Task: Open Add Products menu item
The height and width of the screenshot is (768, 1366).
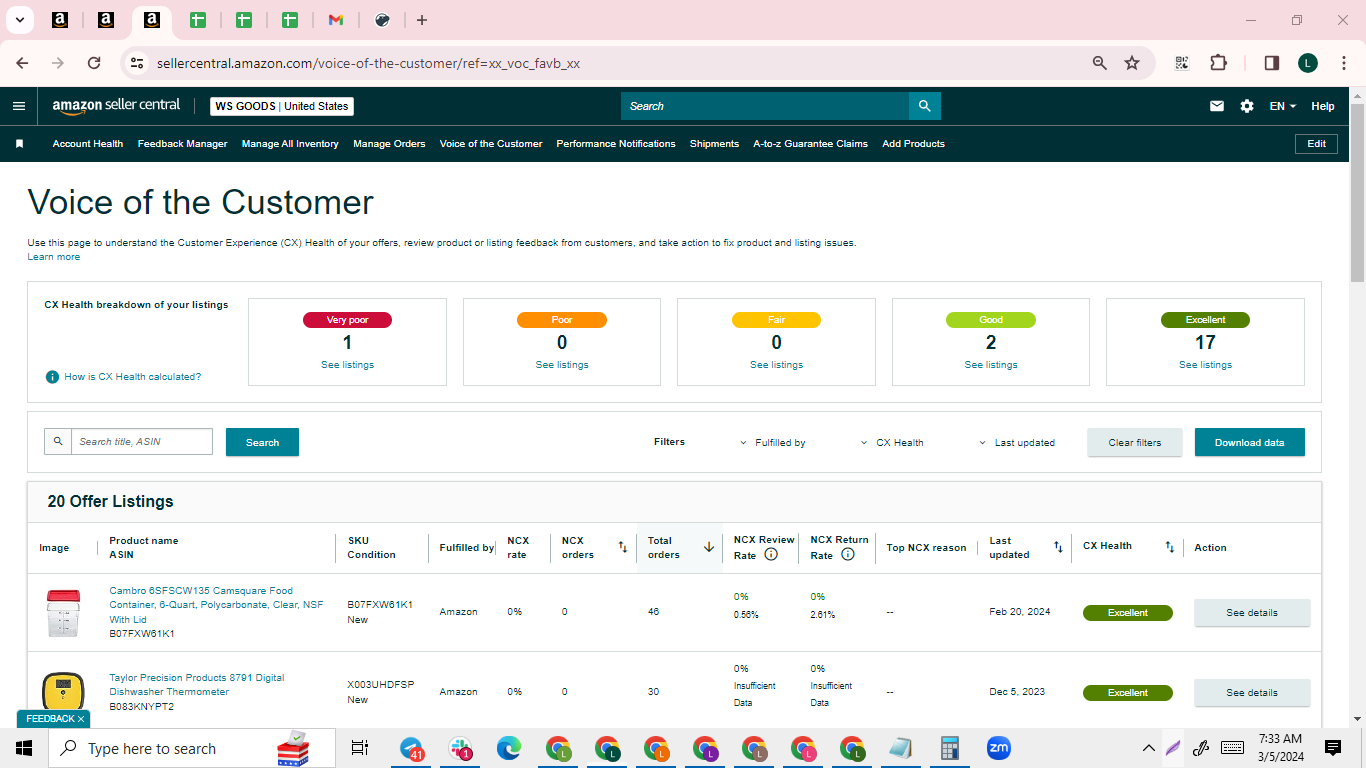Action: (x=913, y=144)
